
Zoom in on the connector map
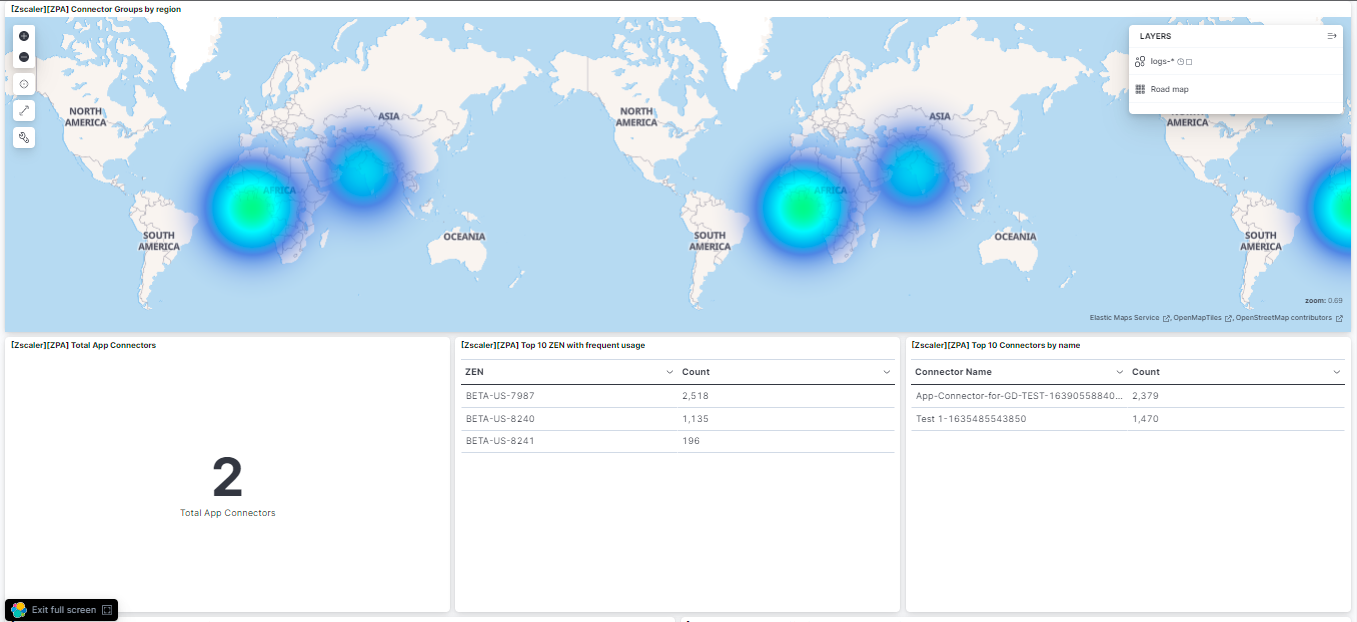point(24,36)
